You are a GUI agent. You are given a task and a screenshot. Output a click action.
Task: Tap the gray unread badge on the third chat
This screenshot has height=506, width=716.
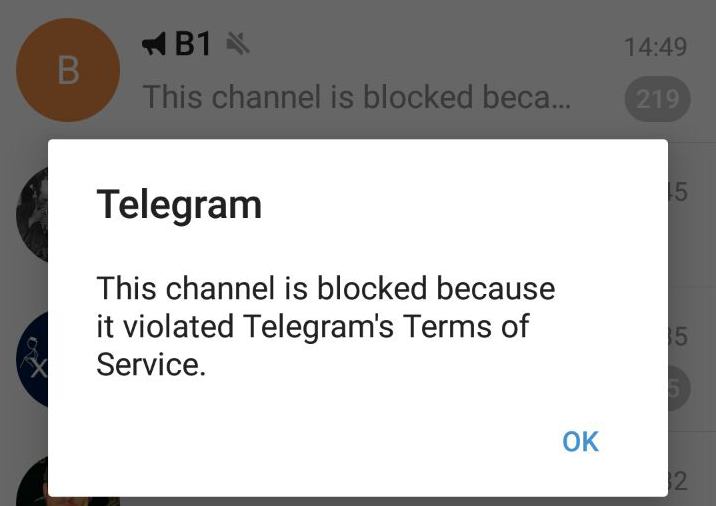pyautogui.click(x=679, y=388)
